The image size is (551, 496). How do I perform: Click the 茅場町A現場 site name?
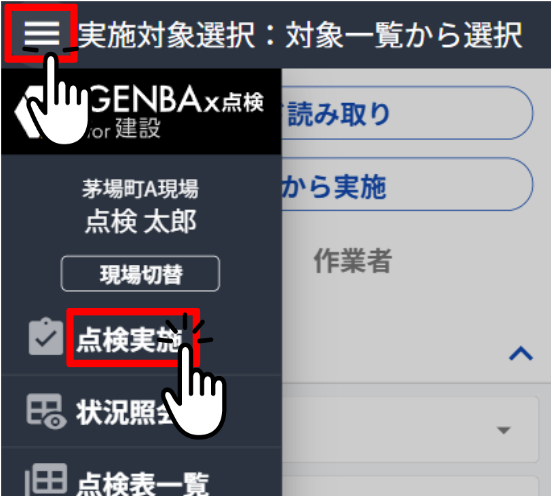click(x=141, y=188)
